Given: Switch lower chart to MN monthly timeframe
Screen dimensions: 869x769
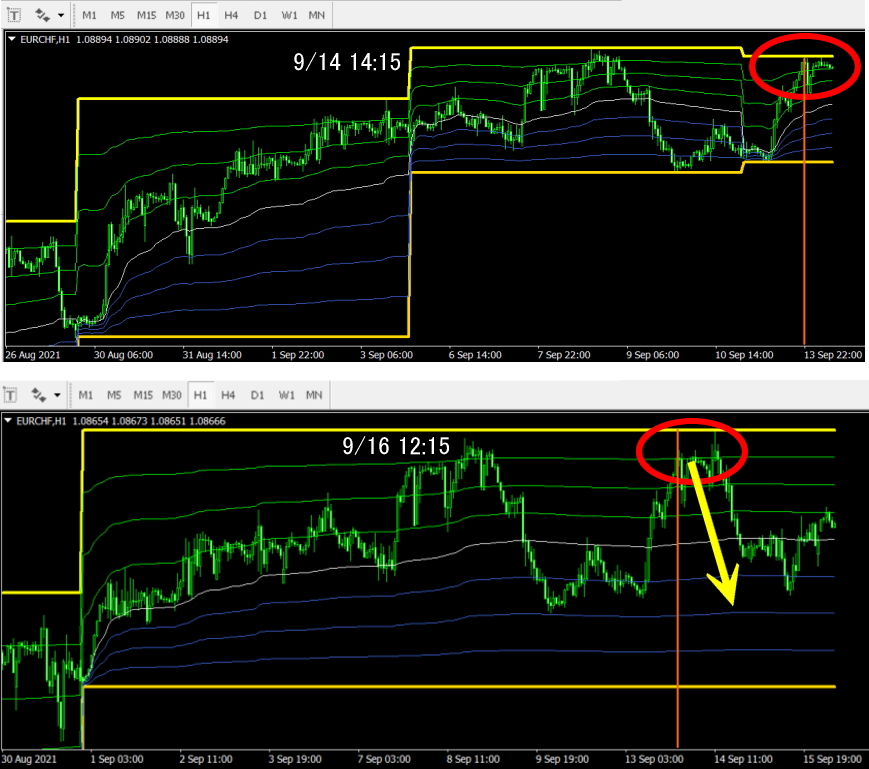Looking at the screenshot, I should pyautogui.click(x=314, y=395).
